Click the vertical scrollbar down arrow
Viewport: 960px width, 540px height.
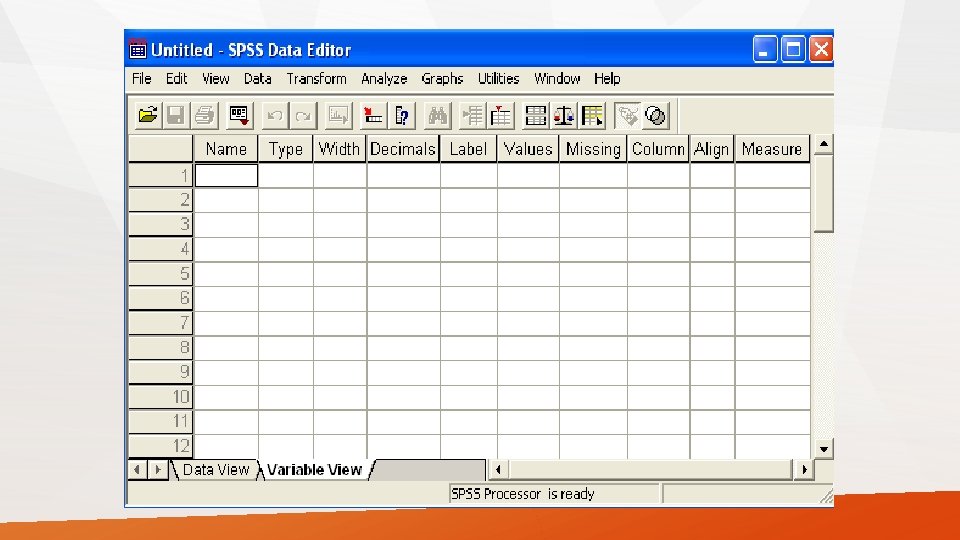[823, 449]
